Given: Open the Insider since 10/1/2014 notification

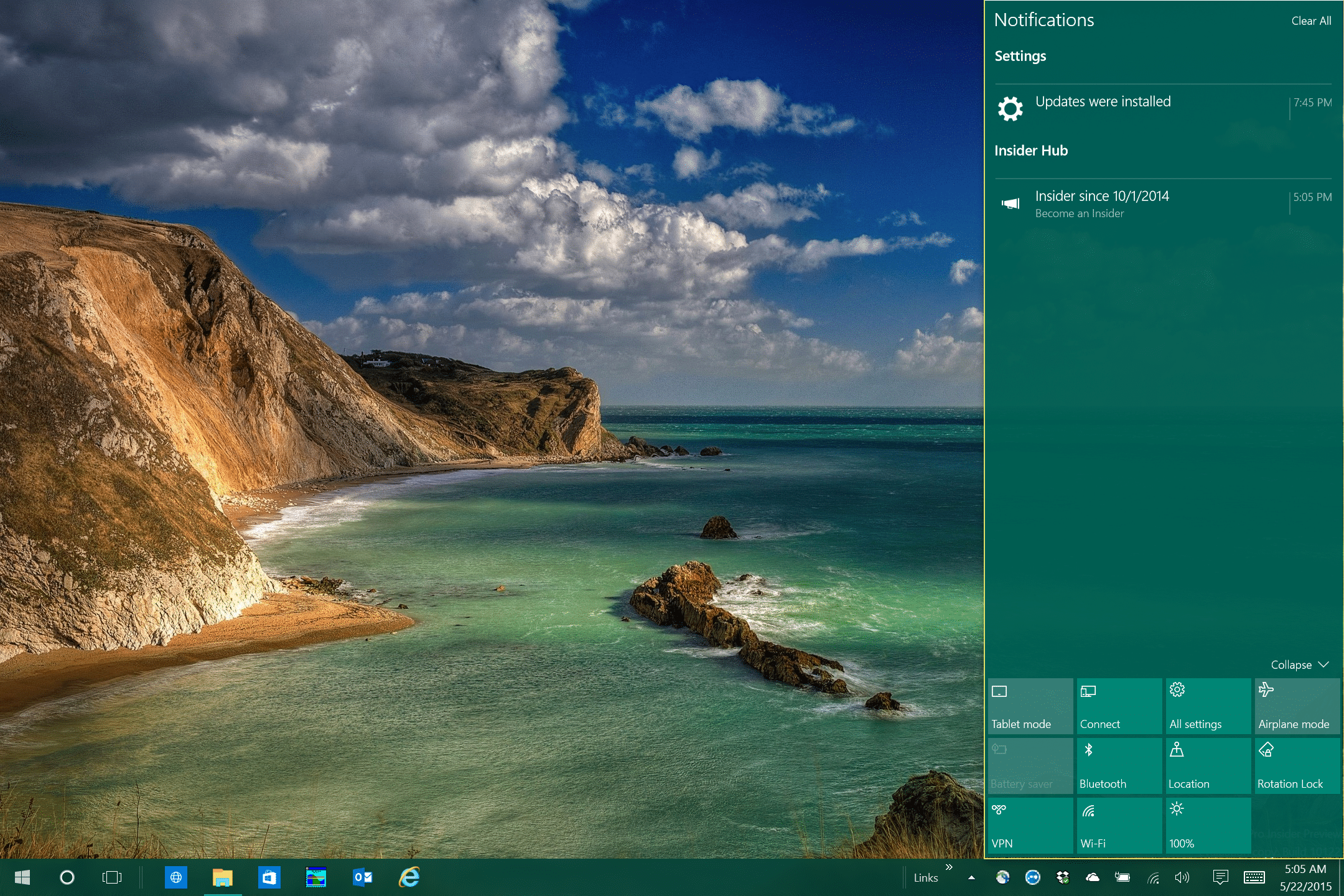Looking at the screenshot, I should tap(1163, 203).
